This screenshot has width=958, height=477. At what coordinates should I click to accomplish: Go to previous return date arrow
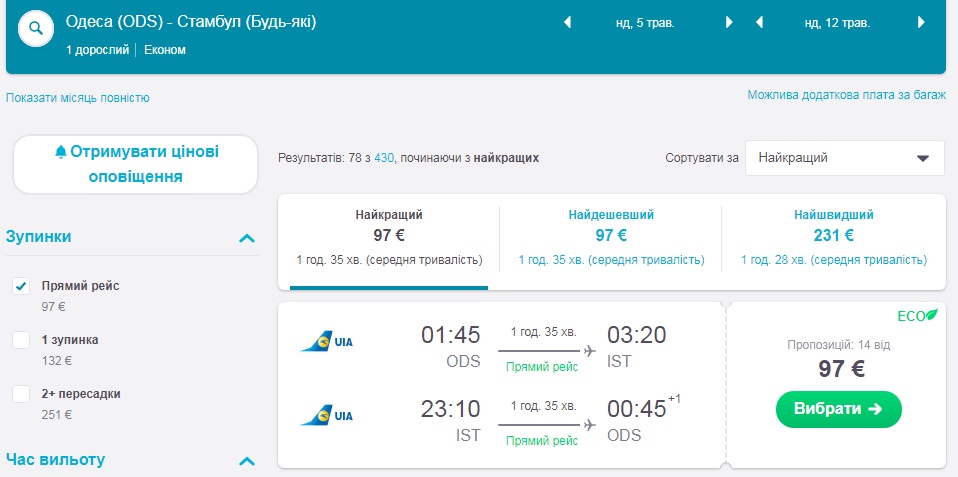759,22
